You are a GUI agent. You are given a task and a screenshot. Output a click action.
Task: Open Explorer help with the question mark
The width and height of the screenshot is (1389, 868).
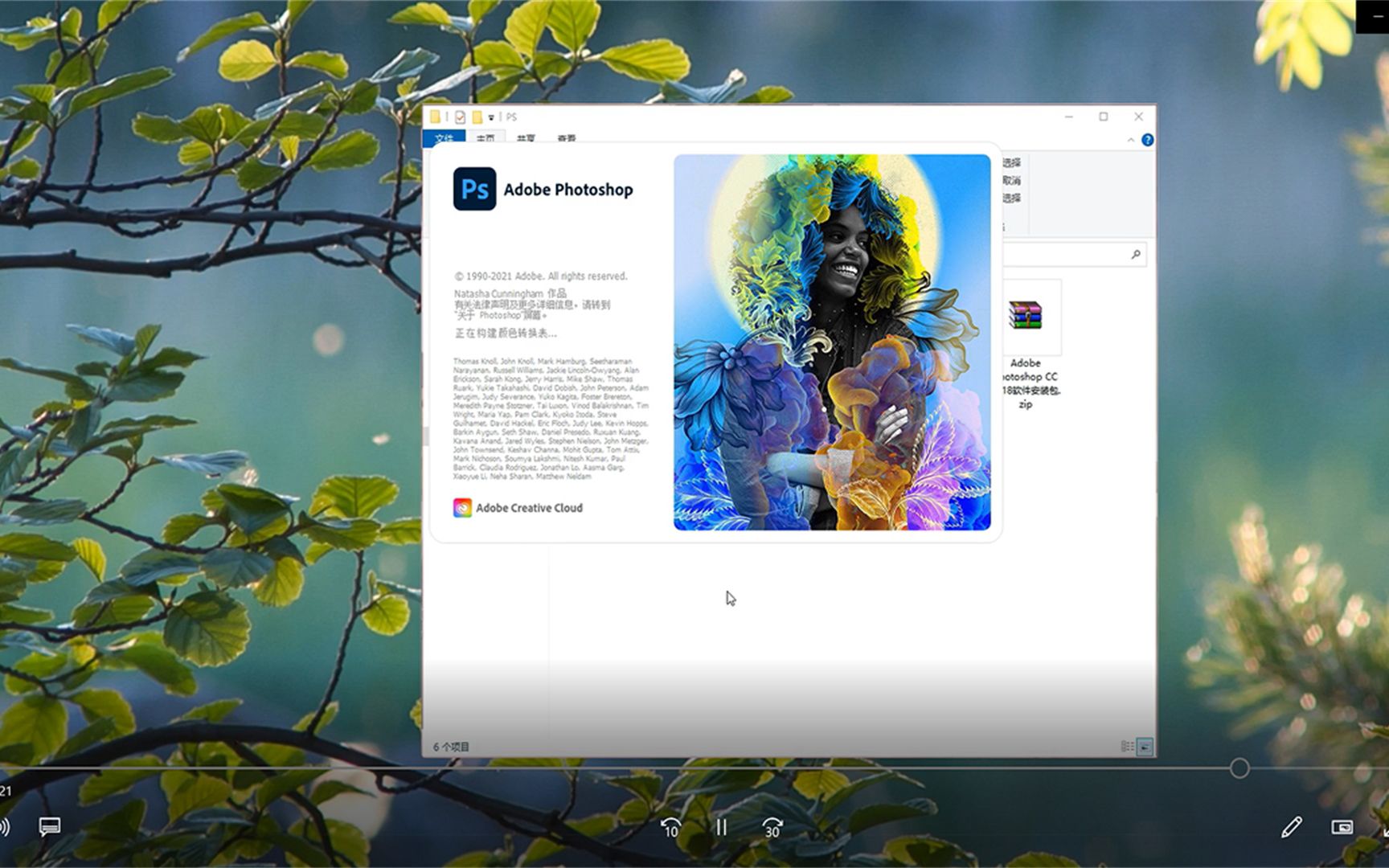pos(1147,140)
